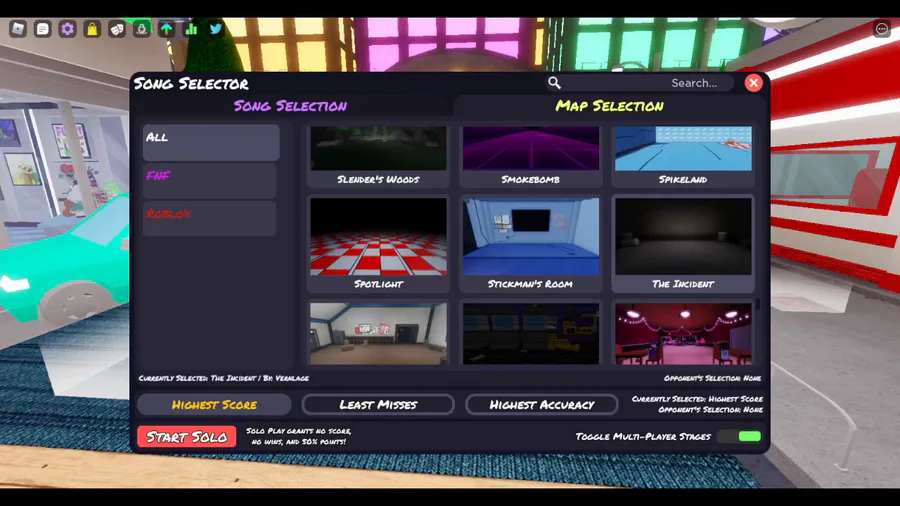This screenshot has width=900, height=506.
Task: Select the FNF category
Action: tap(210, 180)
